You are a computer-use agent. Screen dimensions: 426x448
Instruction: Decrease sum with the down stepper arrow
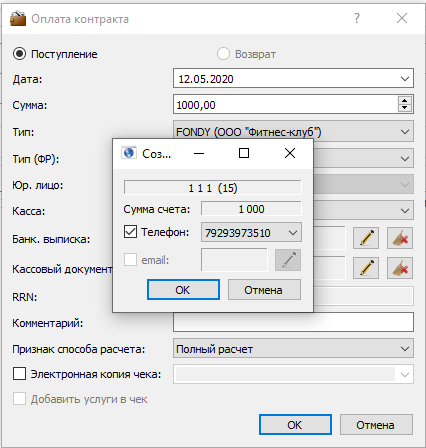point(404,108)
